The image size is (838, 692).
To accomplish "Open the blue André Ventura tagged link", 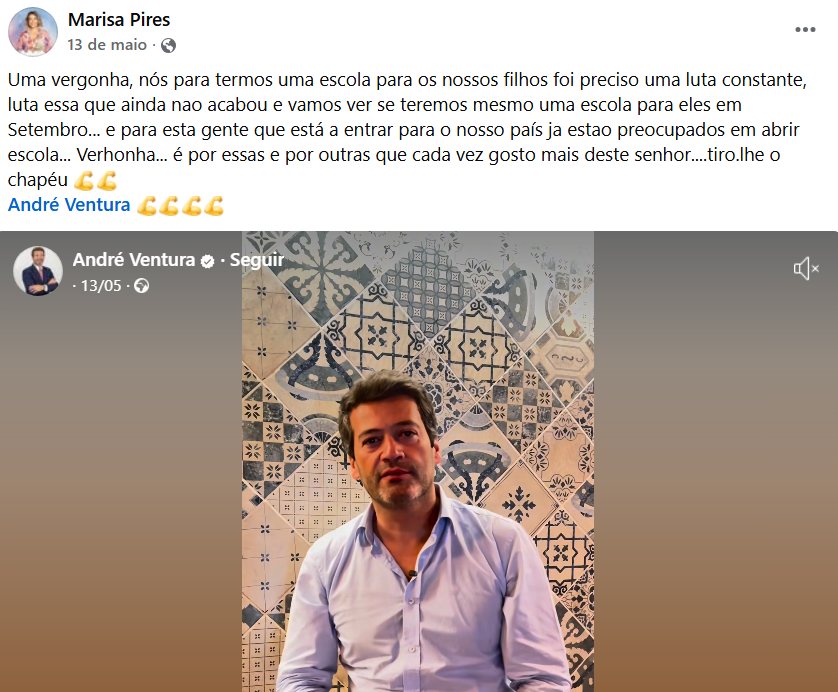I will tap(69, 205).
